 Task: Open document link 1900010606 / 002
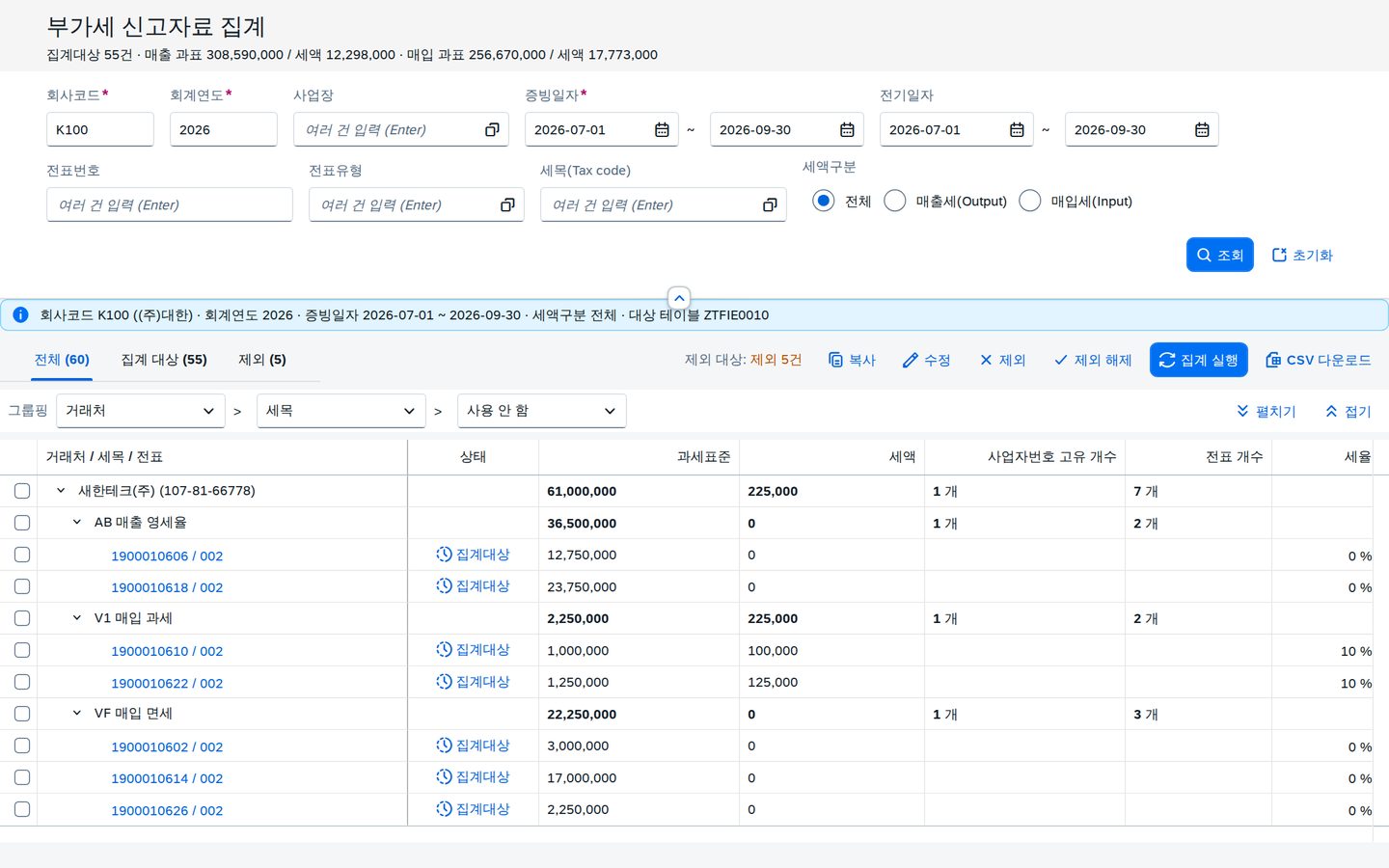click(167, 556)
